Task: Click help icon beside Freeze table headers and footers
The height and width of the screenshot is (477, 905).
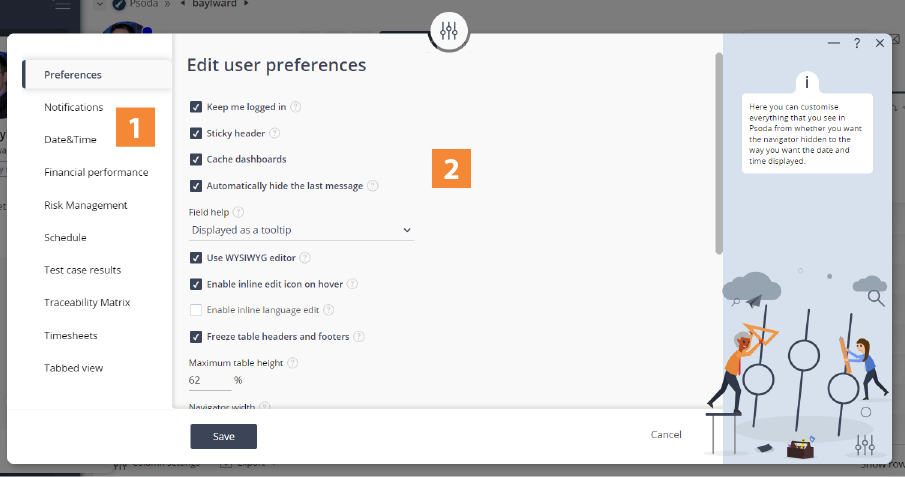Action: (x=359, y=337)
